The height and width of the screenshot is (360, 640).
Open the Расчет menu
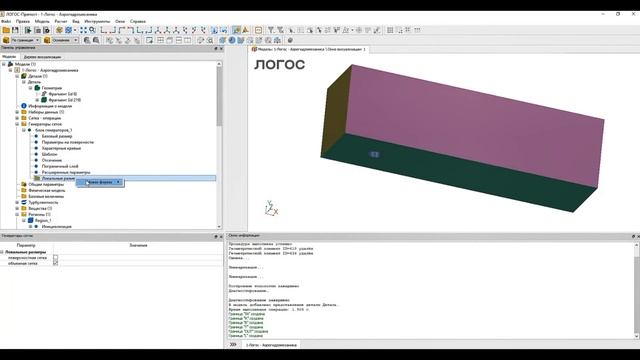tap(61, 21)
